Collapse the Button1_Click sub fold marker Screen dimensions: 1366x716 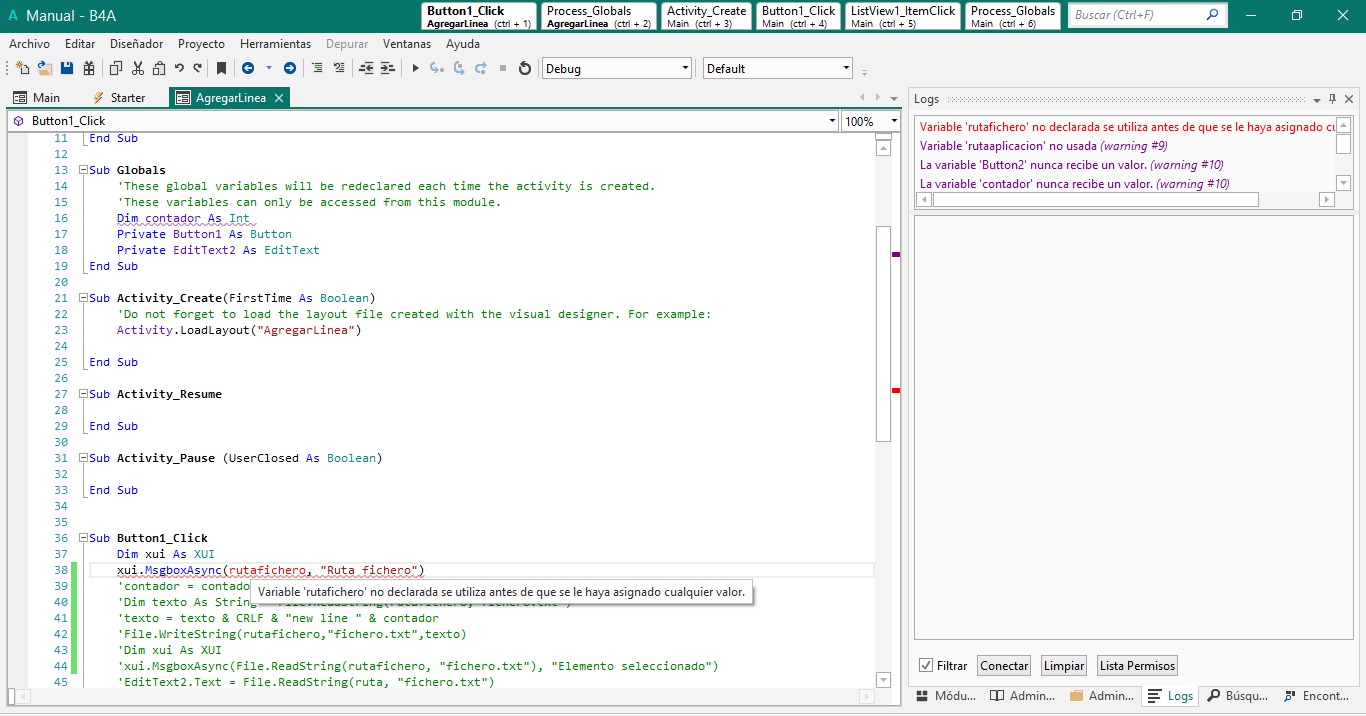[84, 538]
